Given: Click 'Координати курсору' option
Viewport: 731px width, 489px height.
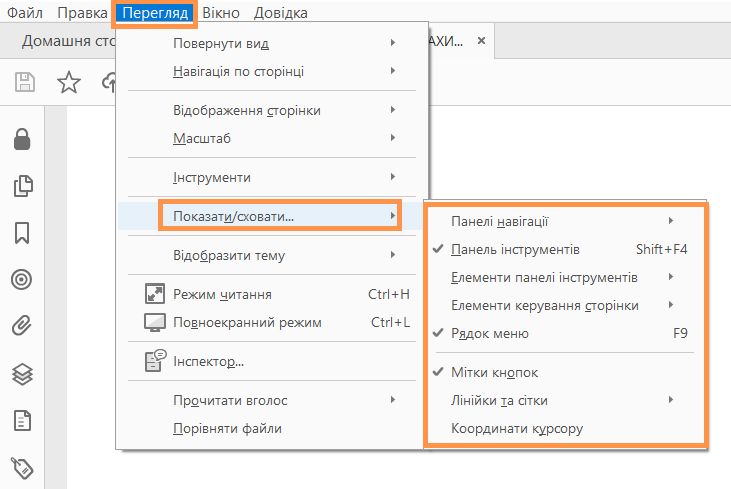Looking at the screenshot, I should [517, 428].
